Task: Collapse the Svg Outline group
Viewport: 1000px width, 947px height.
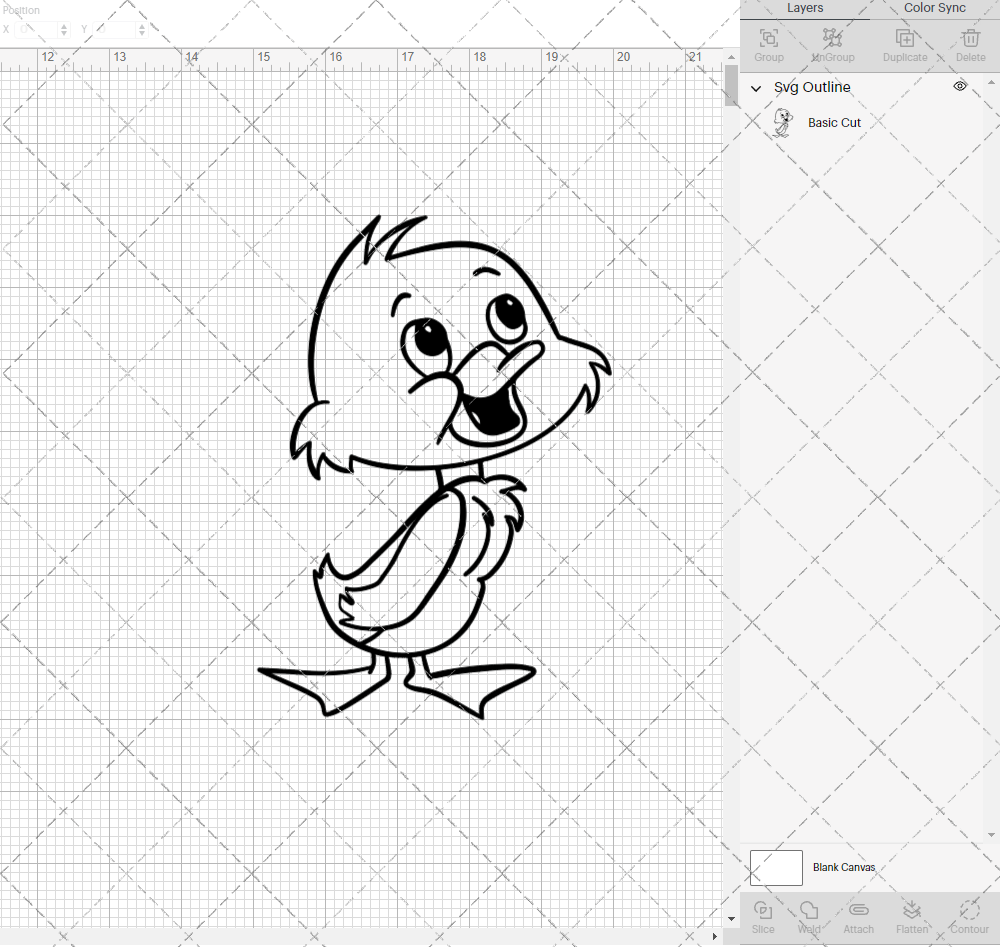Action: pyautogui.click(x=756, y=87)
